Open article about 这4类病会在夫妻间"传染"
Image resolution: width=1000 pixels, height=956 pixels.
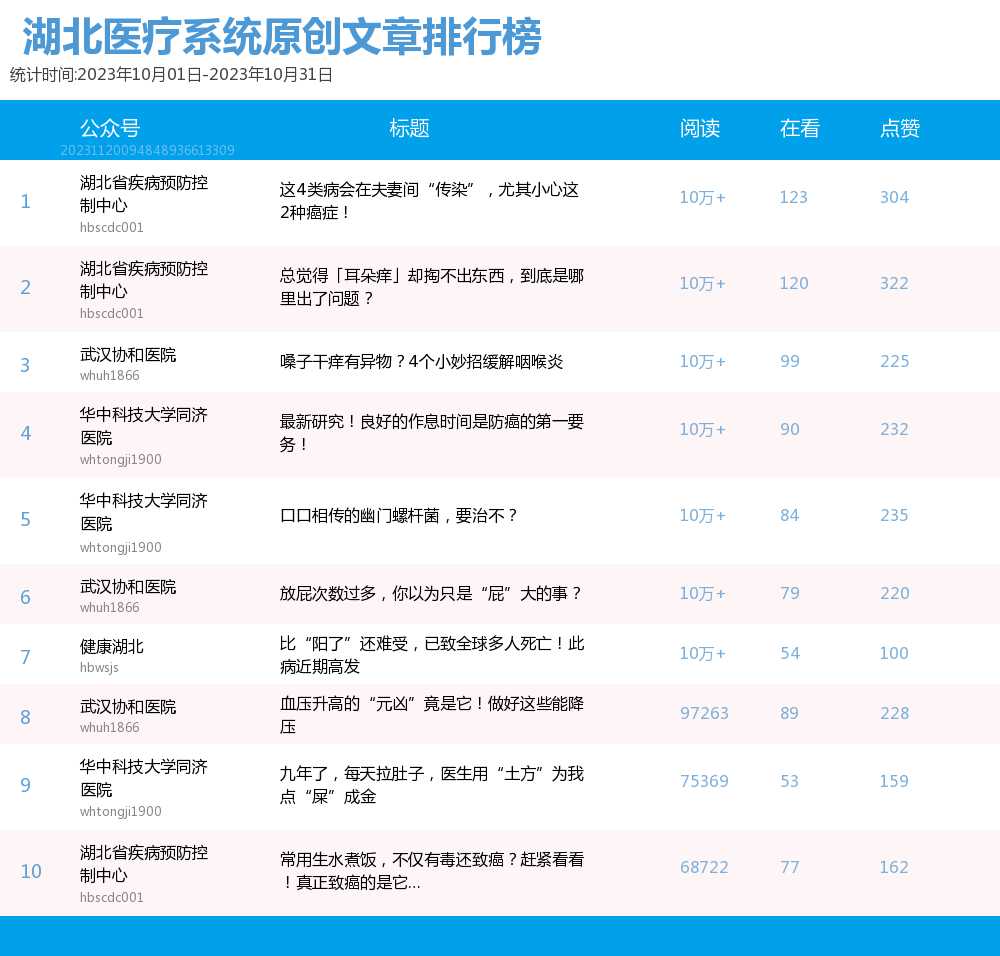click(x=430, y=201)
